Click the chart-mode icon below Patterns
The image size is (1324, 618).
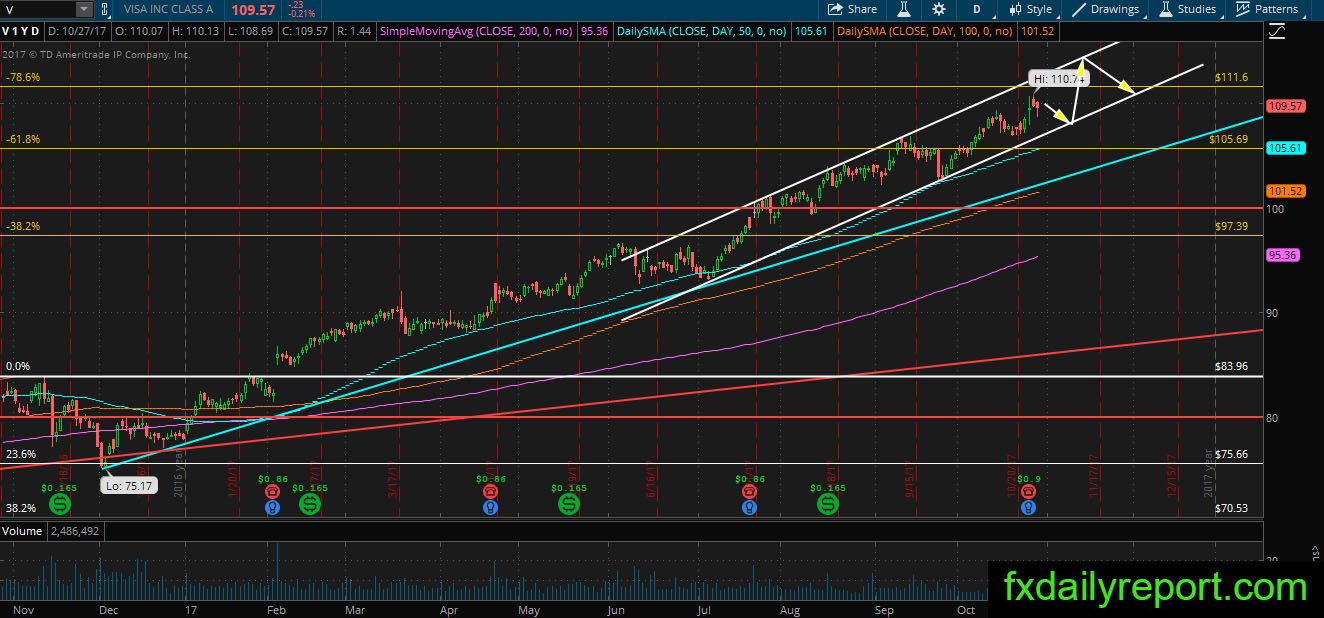pyautogui.click(x=1276, y=32)
